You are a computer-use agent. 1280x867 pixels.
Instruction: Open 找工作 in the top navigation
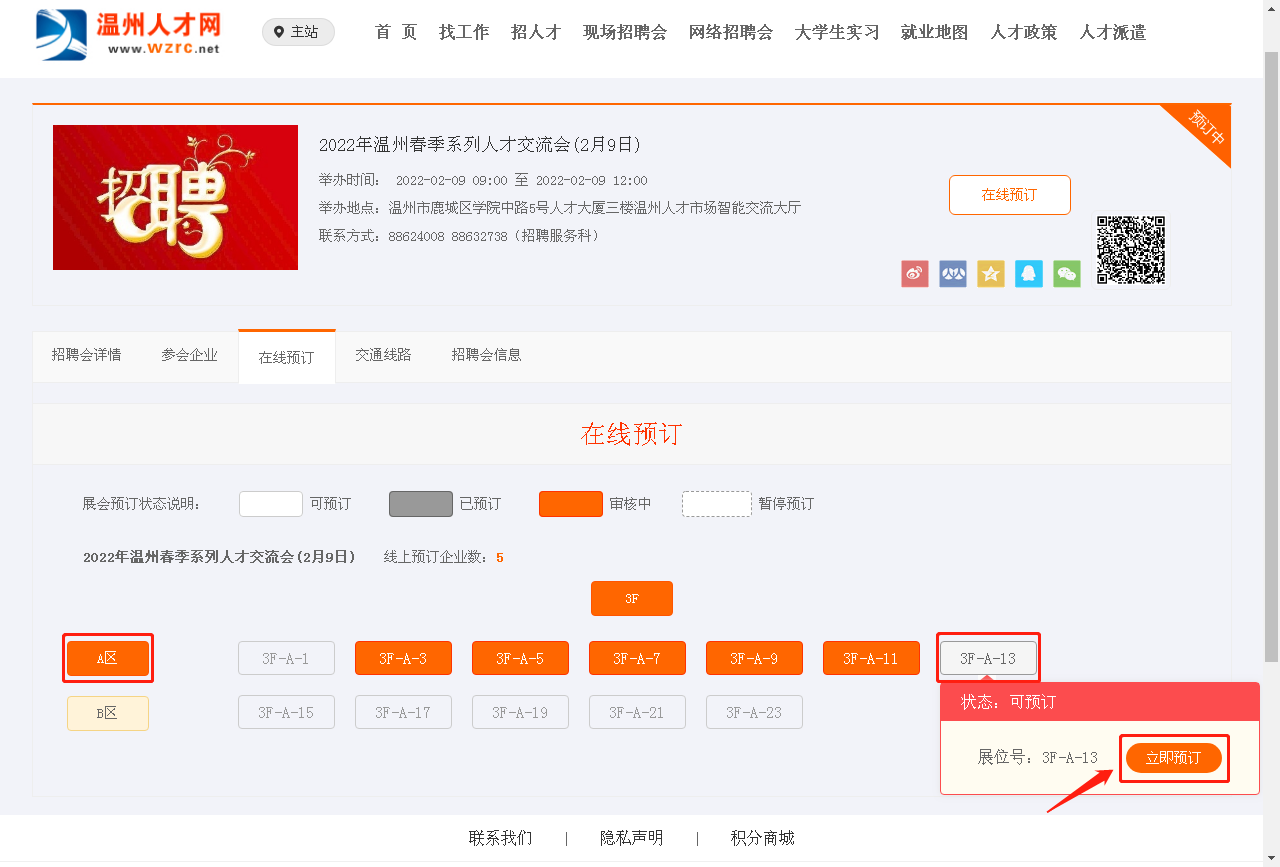[x=464, y=32]
